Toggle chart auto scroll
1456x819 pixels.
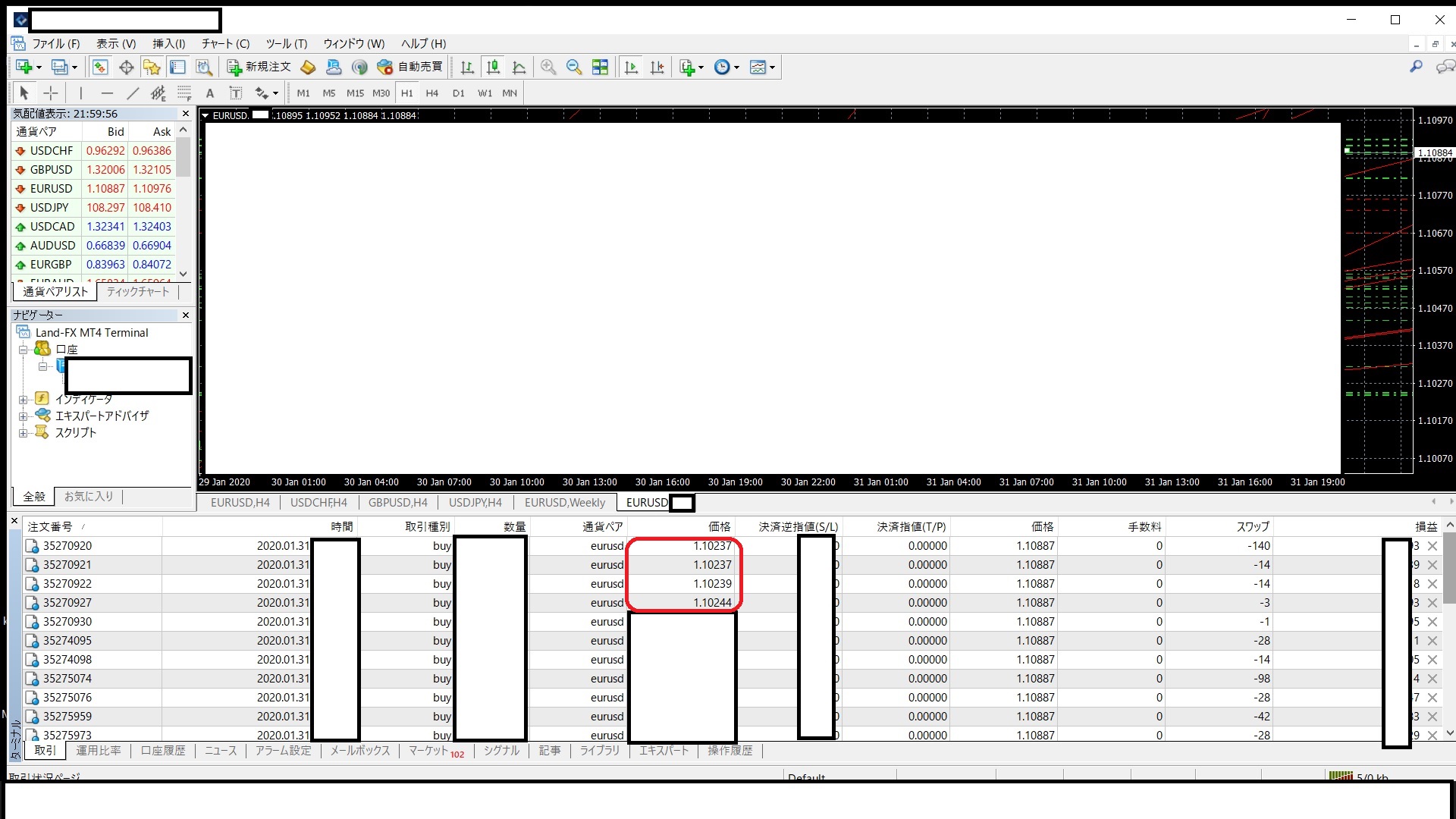click(x=631, y=67)
